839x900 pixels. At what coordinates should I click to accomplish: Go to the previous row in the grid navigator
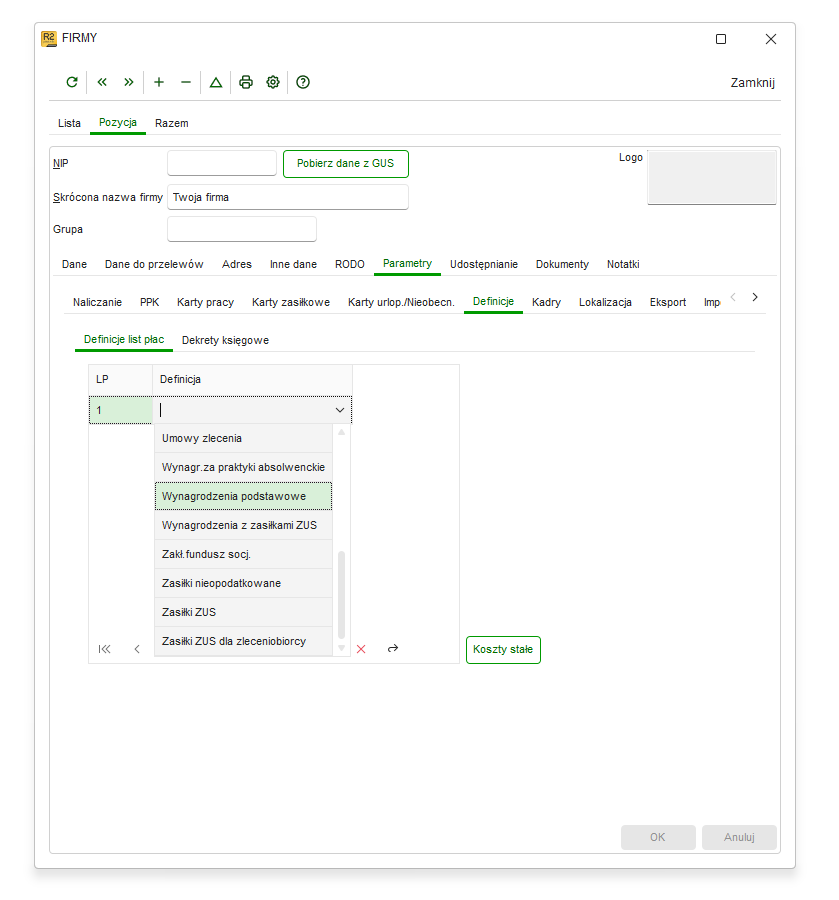137,649
